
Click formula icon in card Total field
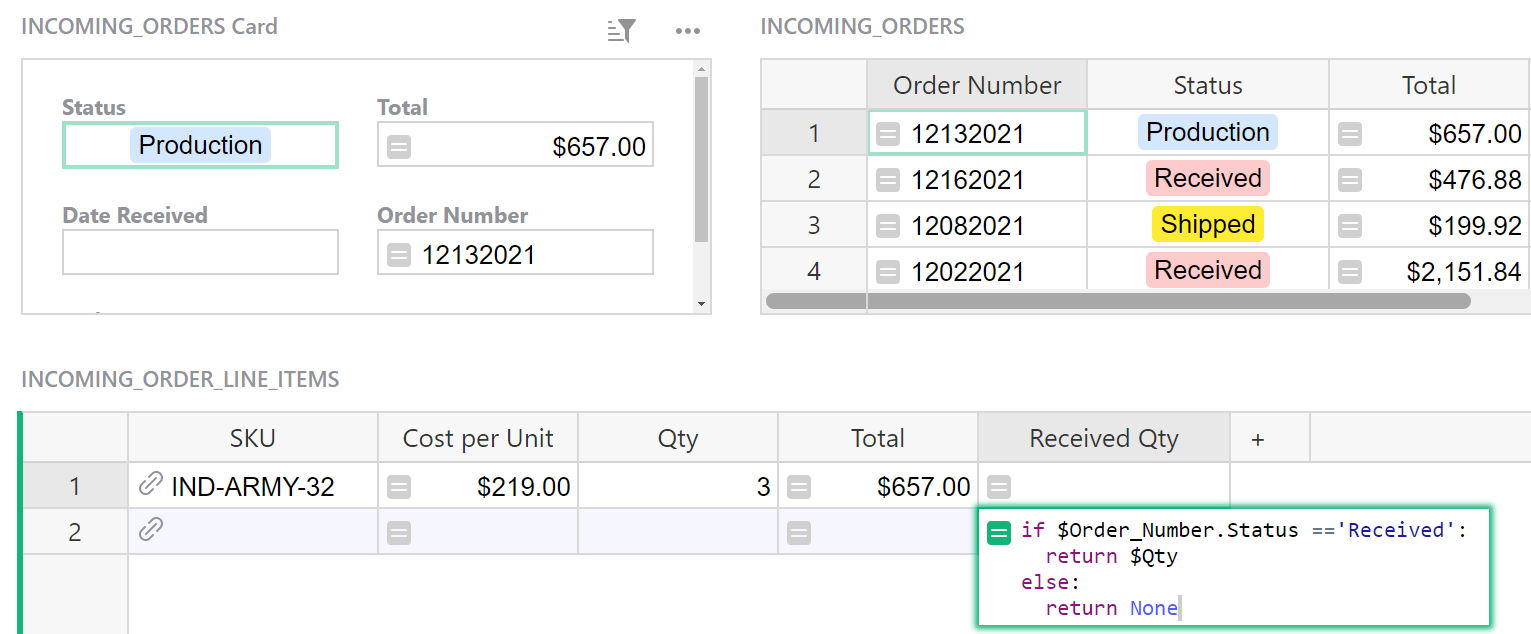point(398,147)
